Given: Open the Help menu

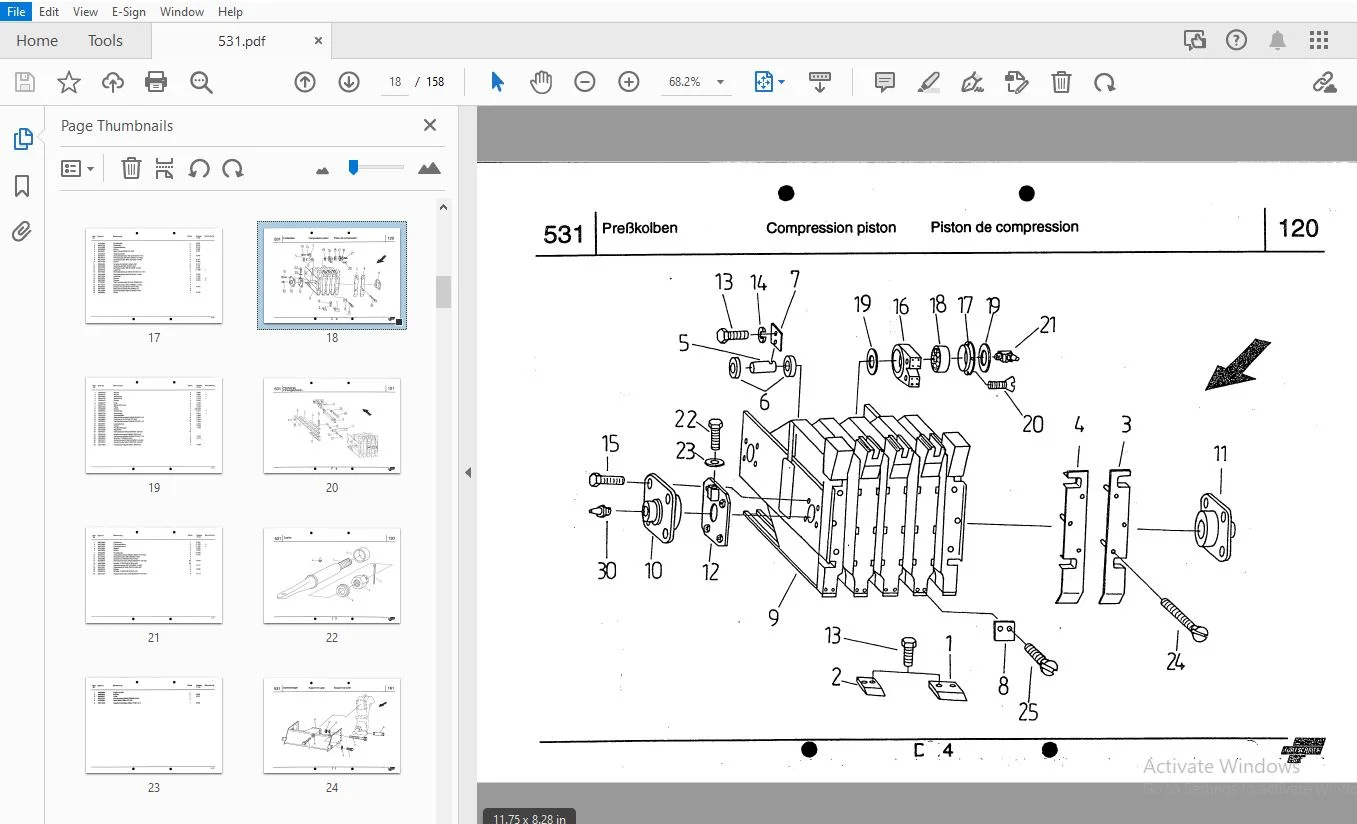Looking at the screenshot, I should pyautogui.click(x=230, y=12).
